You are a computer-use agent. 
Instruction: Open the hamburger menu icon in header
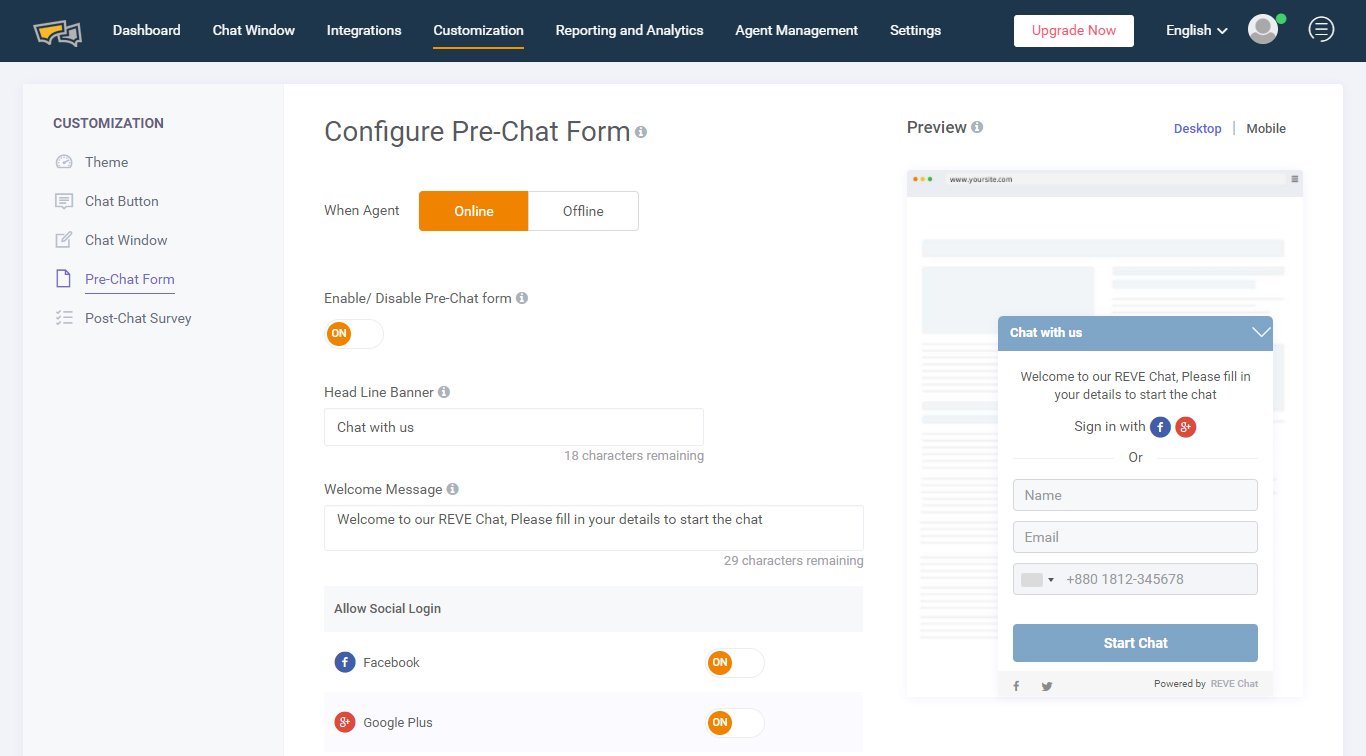(1321, 30)
